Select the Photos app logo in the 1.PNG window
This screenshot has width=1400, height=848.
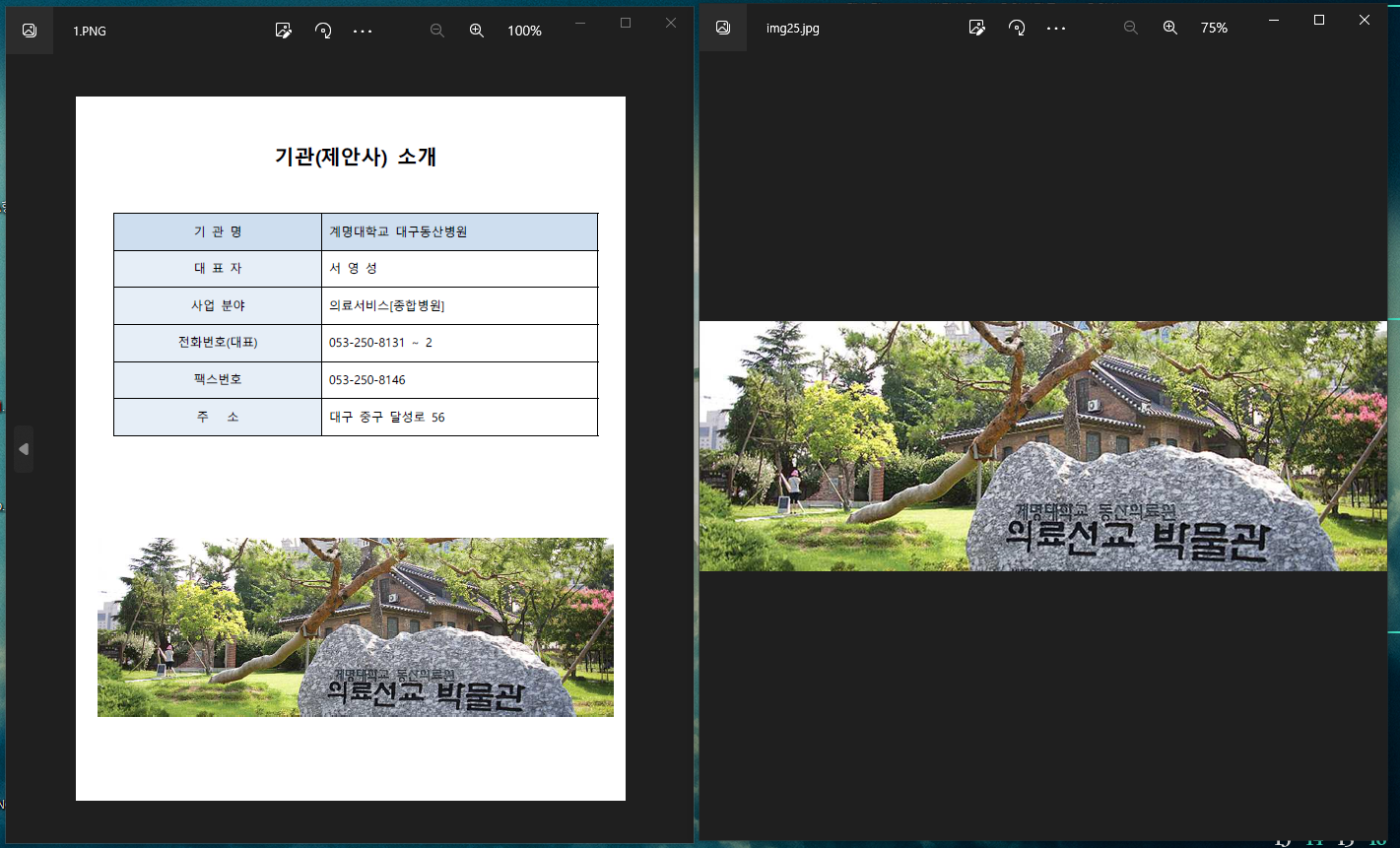pyautogui.click(x=29, y=29)
